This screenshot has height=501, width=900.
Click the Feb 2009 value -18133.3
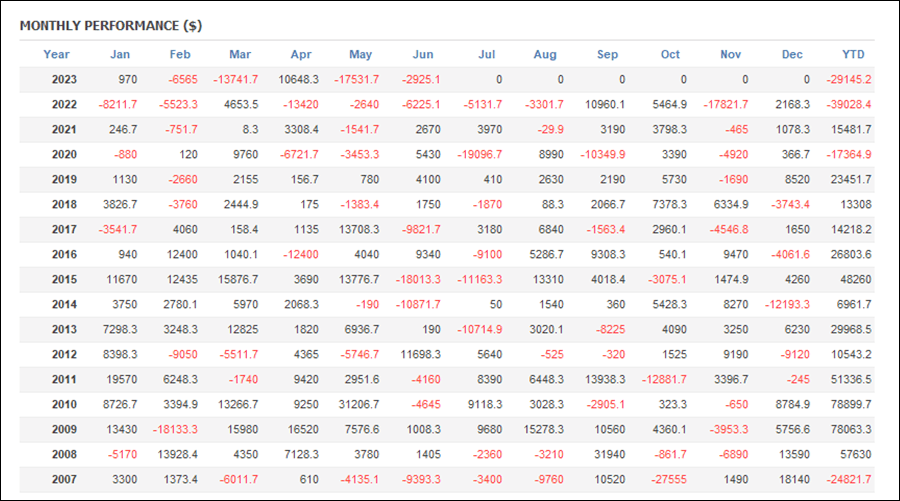(x=175, y=429)
